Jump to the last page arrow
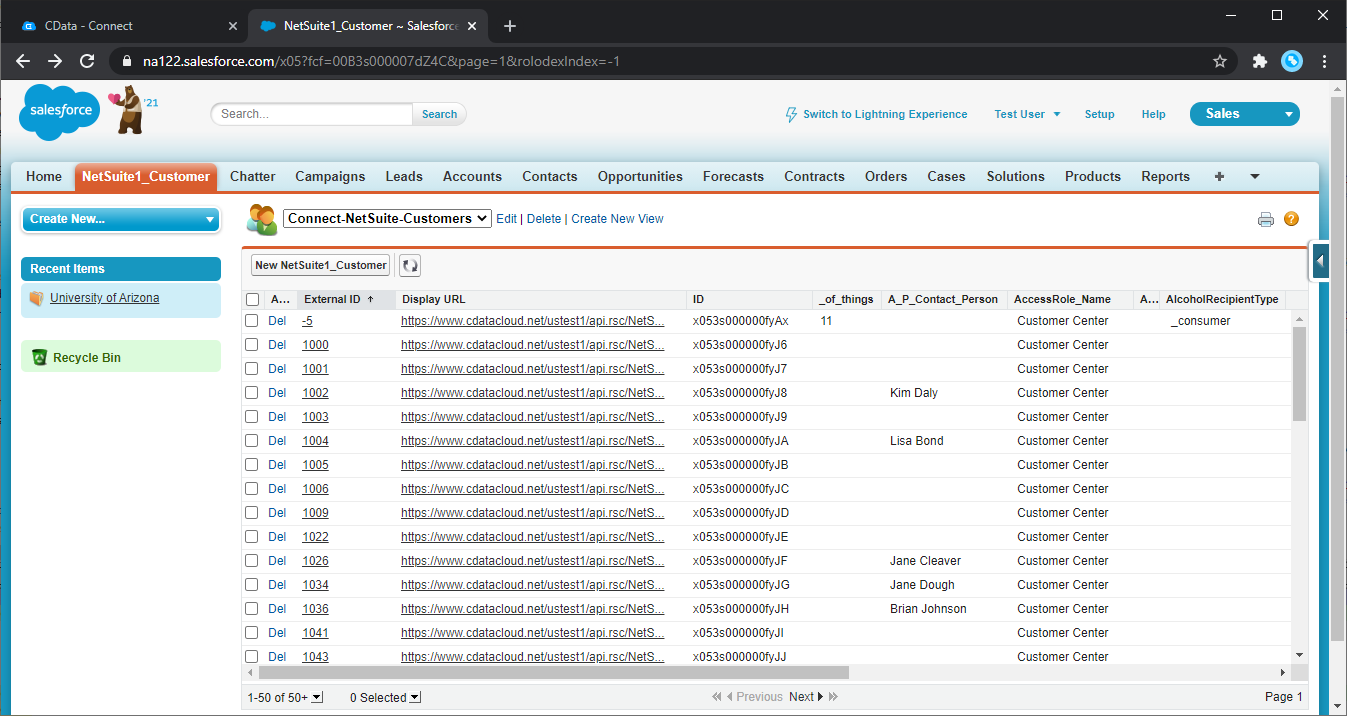Image resolution: width=1347 pixels, height=716 pixels. point(833,697)
